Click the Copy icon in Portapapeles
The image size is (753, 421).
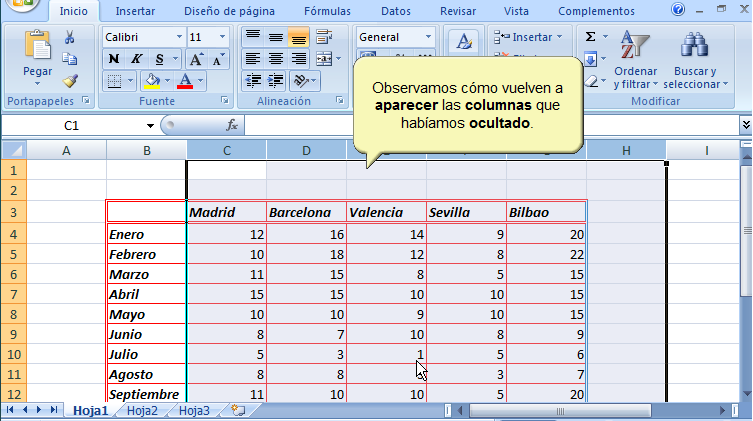[x=70, y=59]
